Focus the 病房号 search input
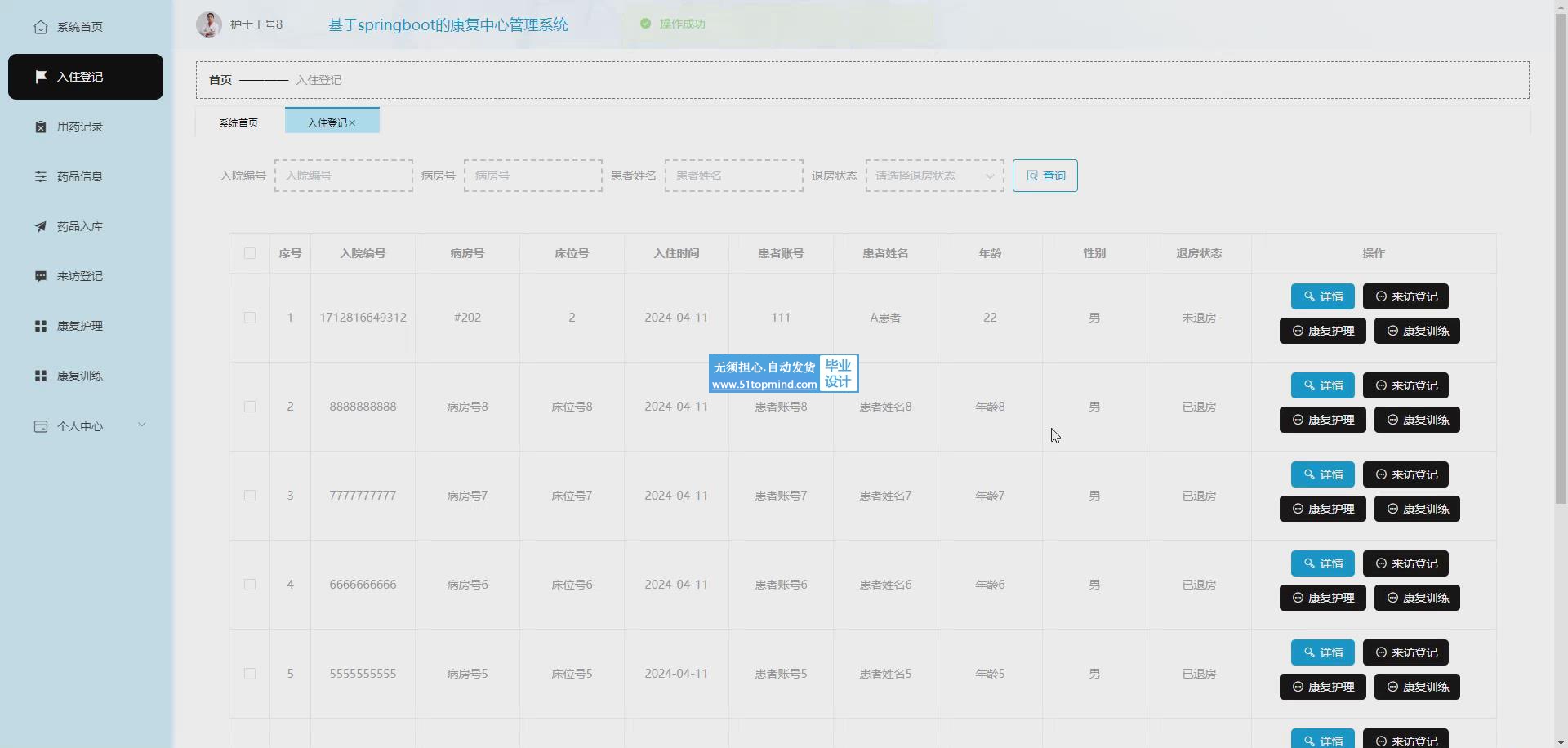This screenshot has width=1568, height=748. pyautogui.click(x=533, y=176)
